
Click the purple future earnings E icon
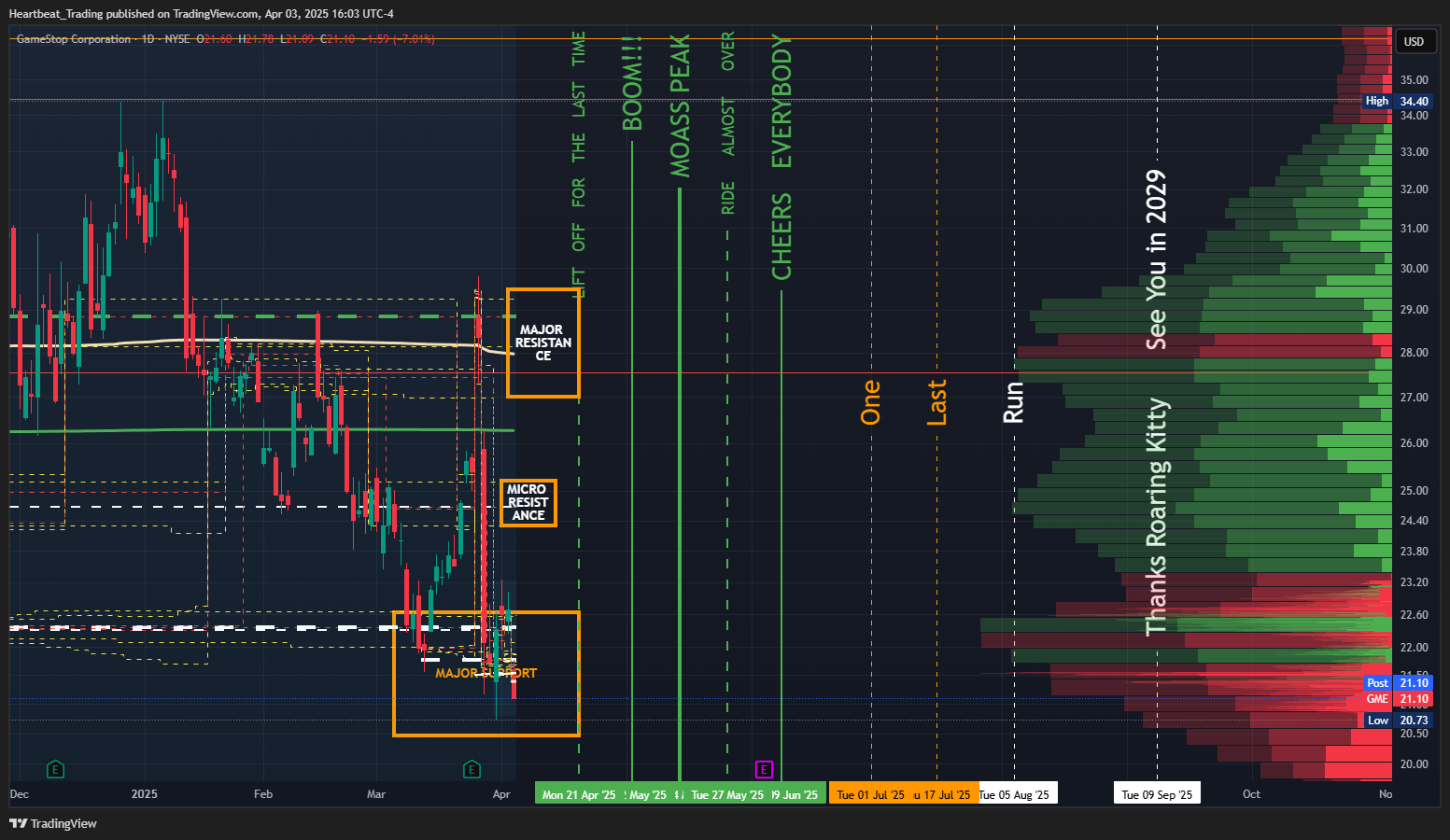click(764, 770)
